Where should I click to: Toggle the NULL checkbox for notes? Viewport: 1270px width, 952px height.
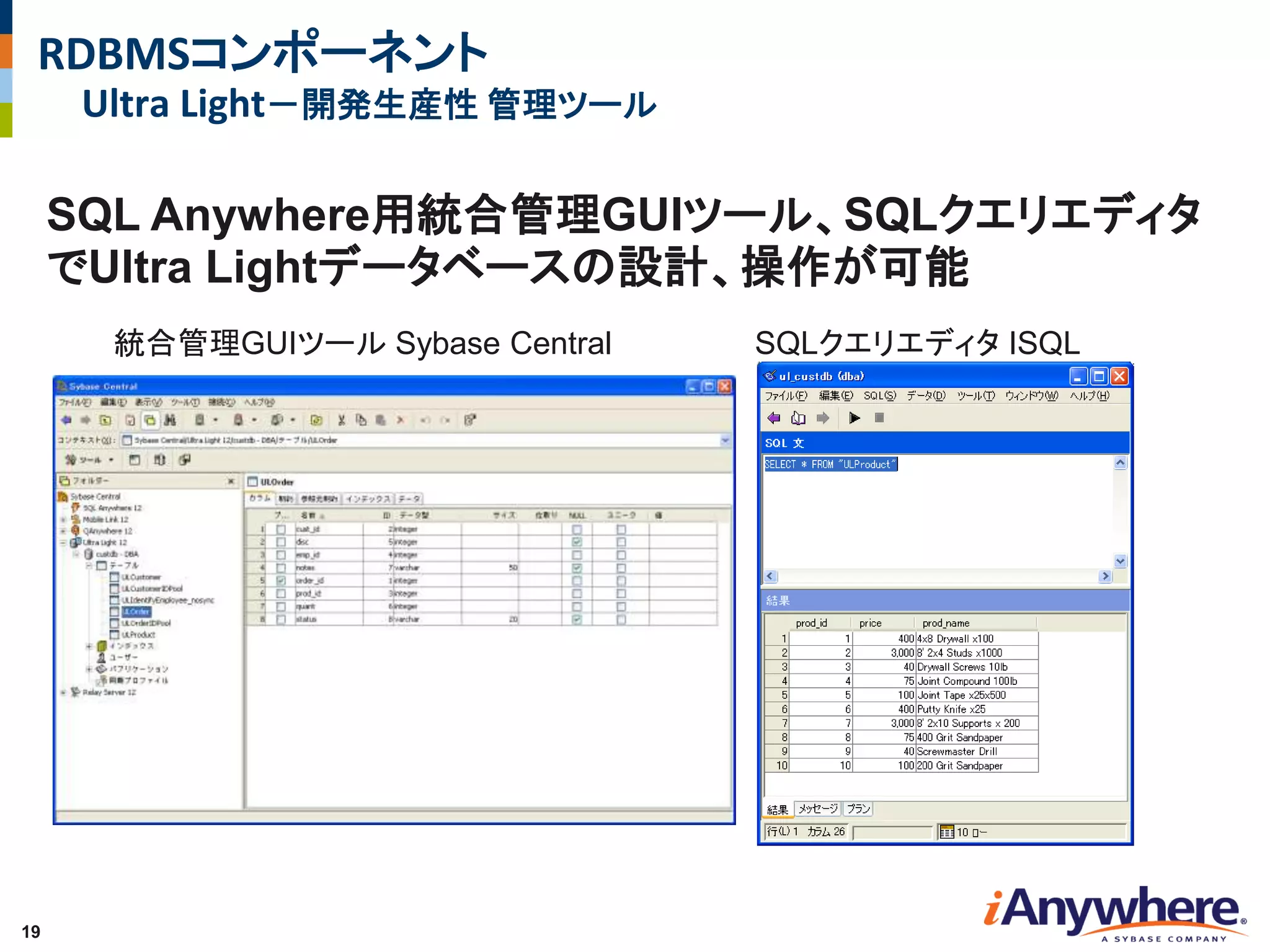577,568
